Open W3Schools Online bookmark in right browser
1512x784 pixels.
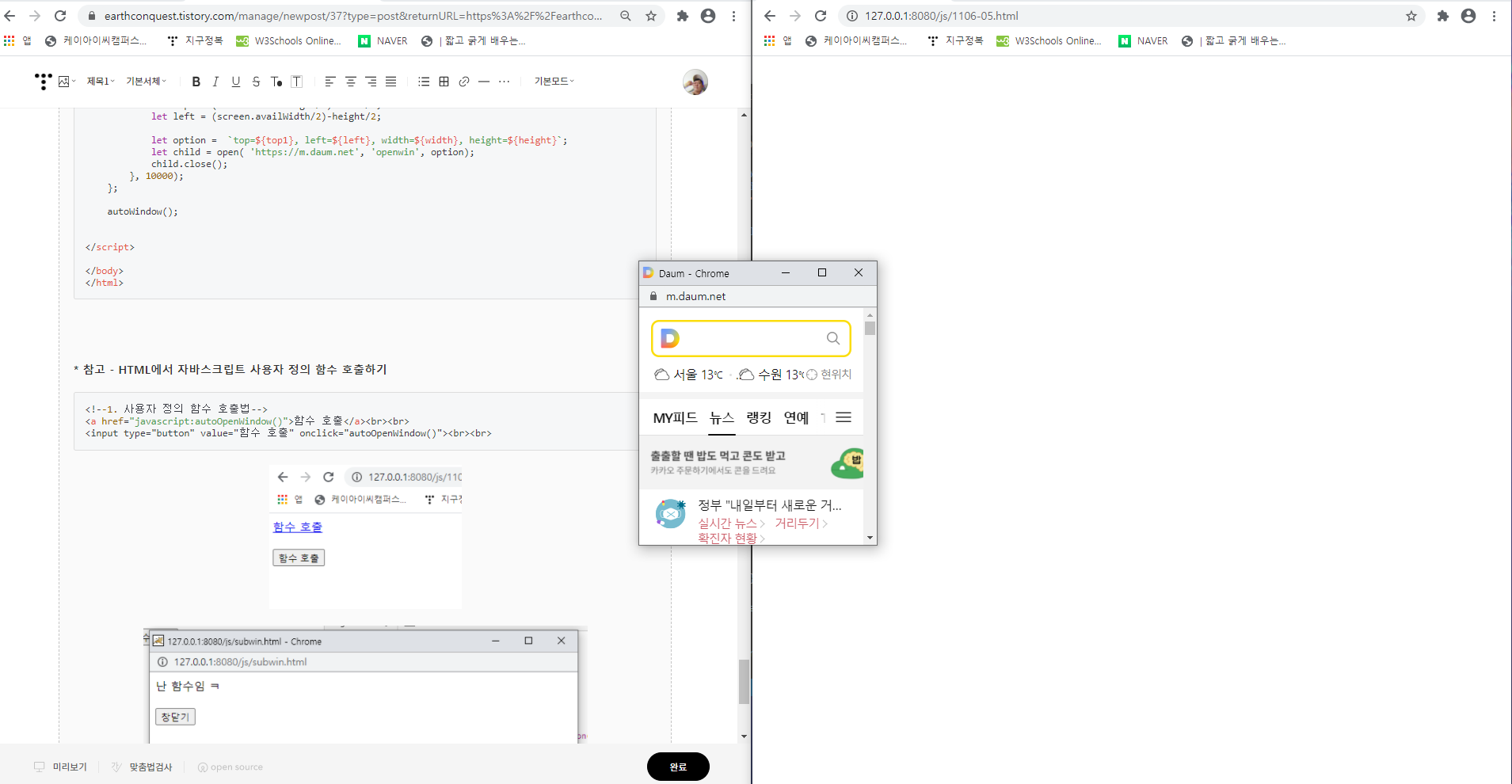(x=1049, y=41)
